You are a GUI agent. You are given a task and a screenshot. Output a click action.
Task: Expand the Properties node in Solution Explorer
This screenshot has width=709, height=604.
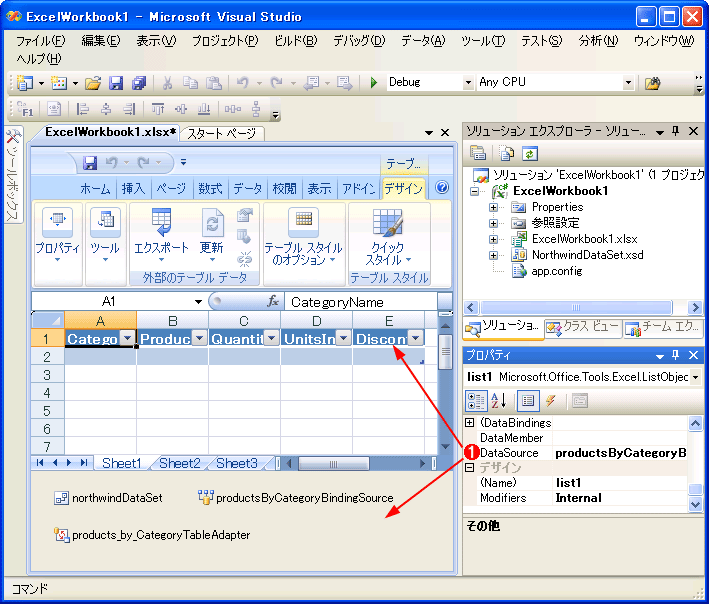493,208
